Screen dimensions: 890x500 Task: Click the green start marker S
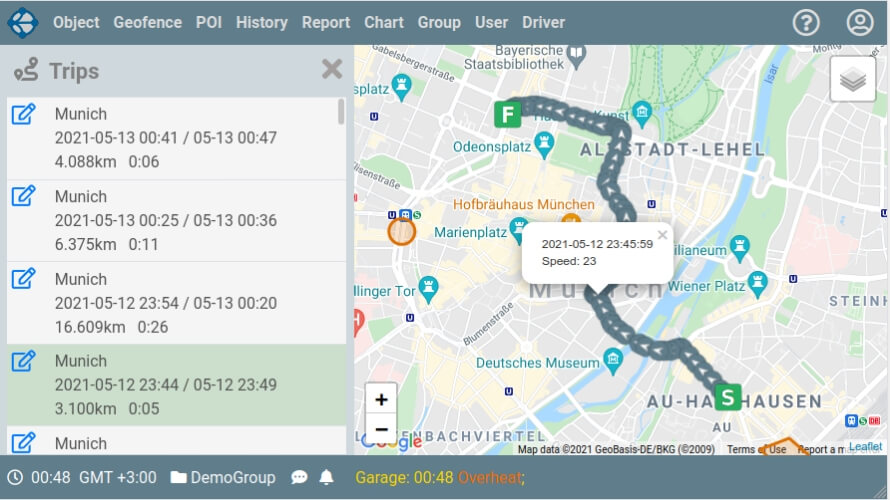pyautogui.click(x=728, y=397)
